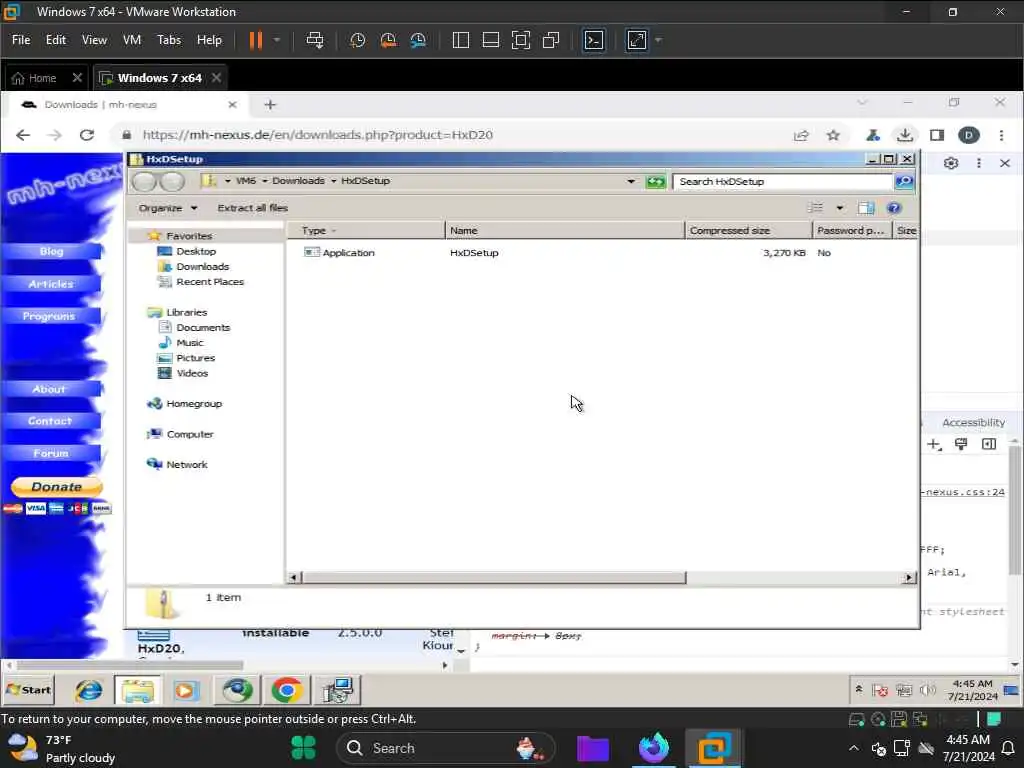The height and width of the screenshot is (768, 1024).
Task: Toggle the Chrome side panel icon
Action: pos(937,135)
